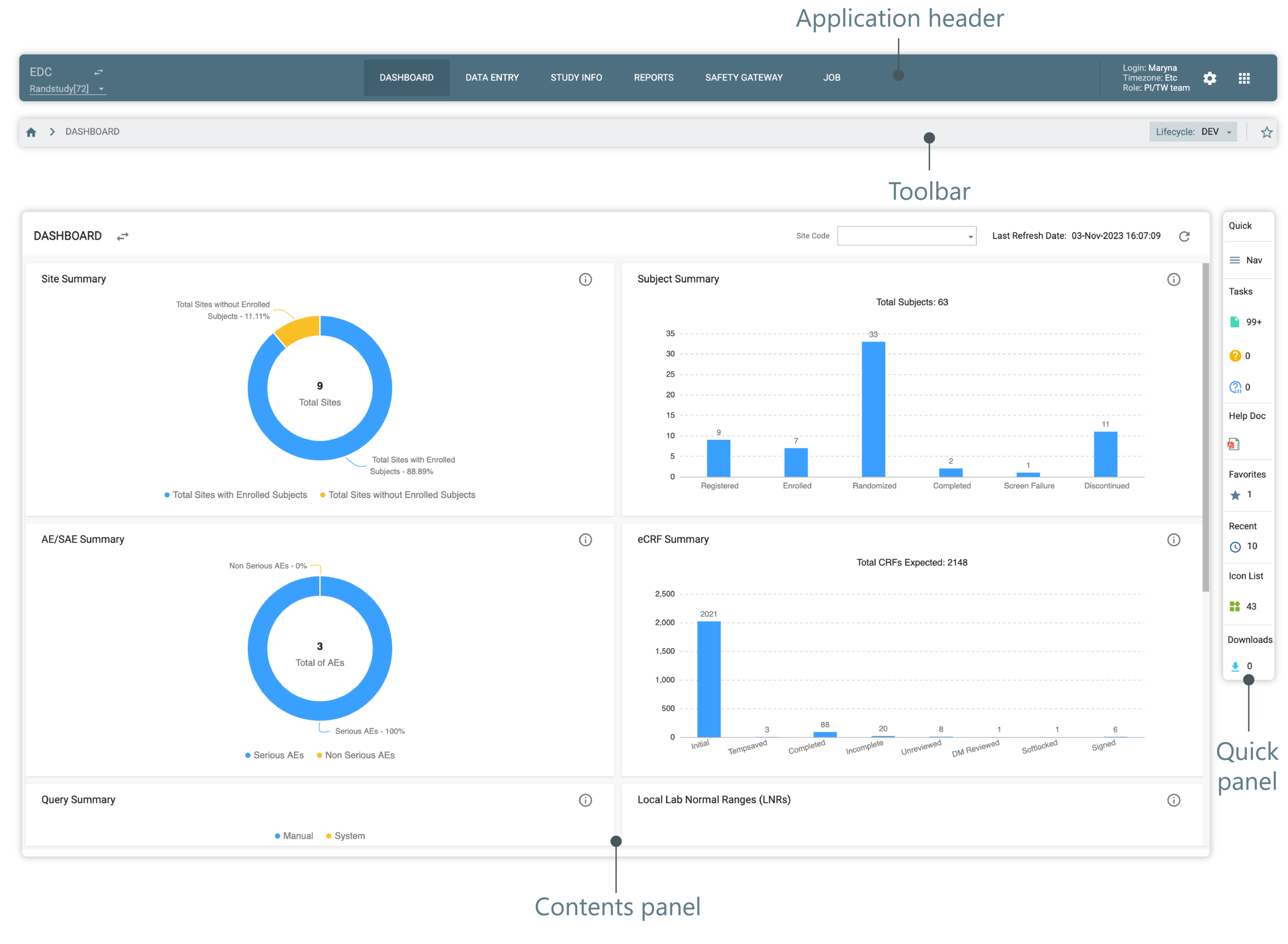
Task: Toggle 'Serious AEs' legend entry
Action: coord(274,755)
